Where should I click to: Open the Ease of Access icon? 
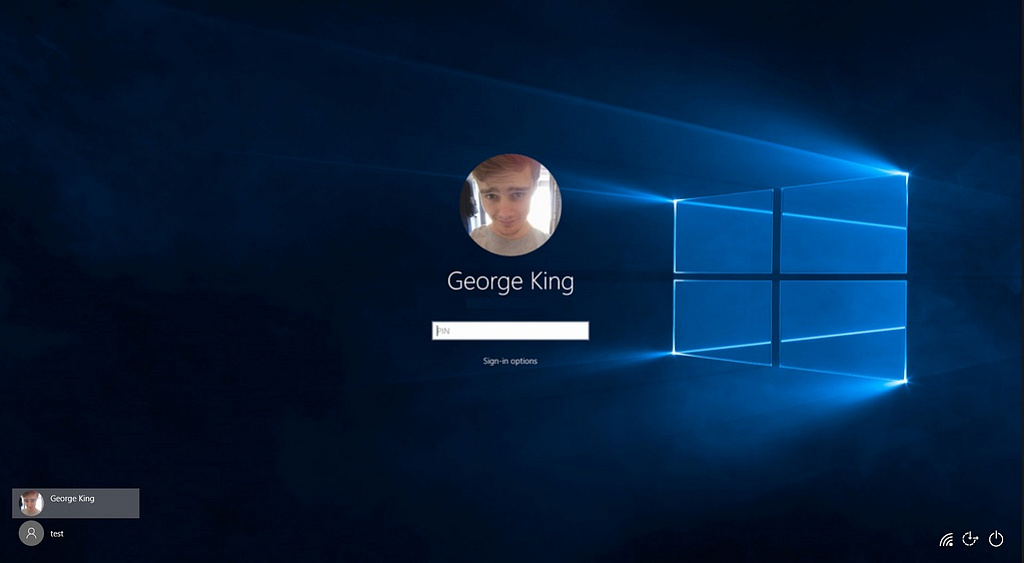[x=970, y=538]
